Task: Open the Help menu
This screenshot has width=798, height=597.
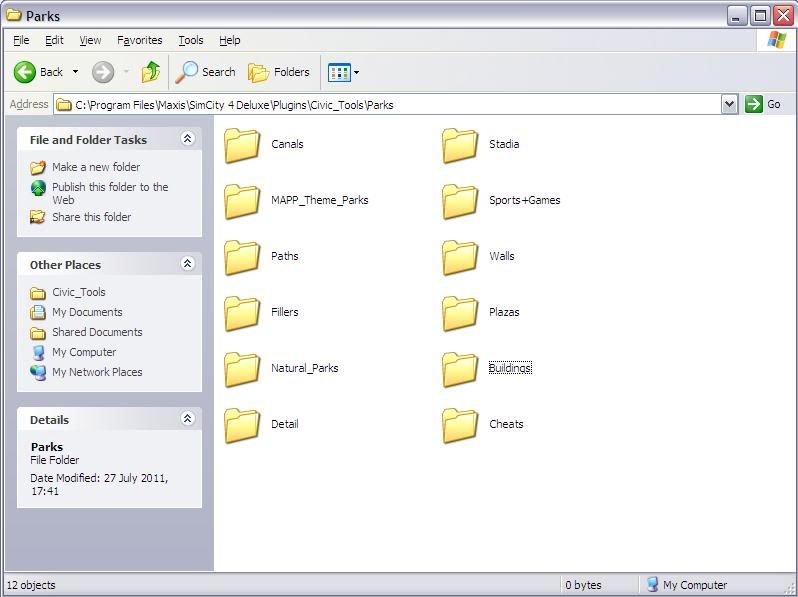Action: tap(230, 40)
